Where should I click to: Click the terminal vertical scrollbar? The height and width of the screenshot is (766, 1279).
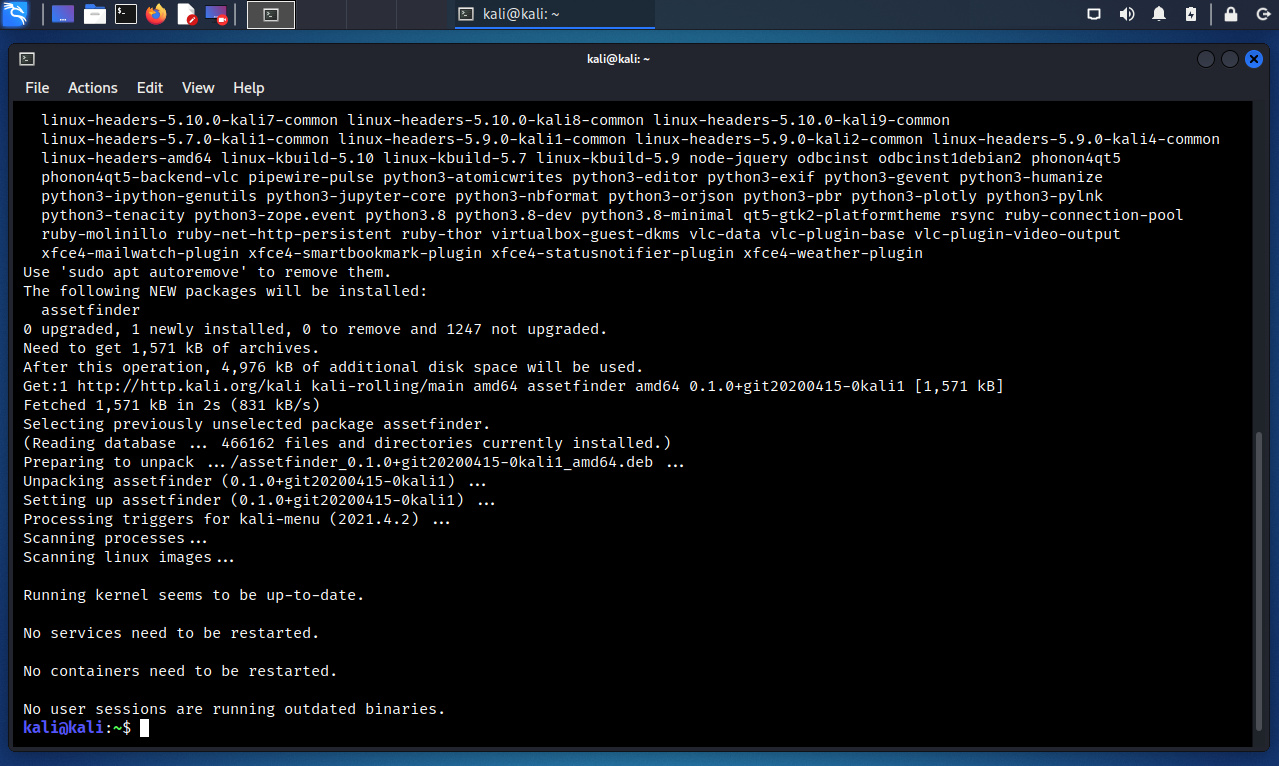[1261, 580]
